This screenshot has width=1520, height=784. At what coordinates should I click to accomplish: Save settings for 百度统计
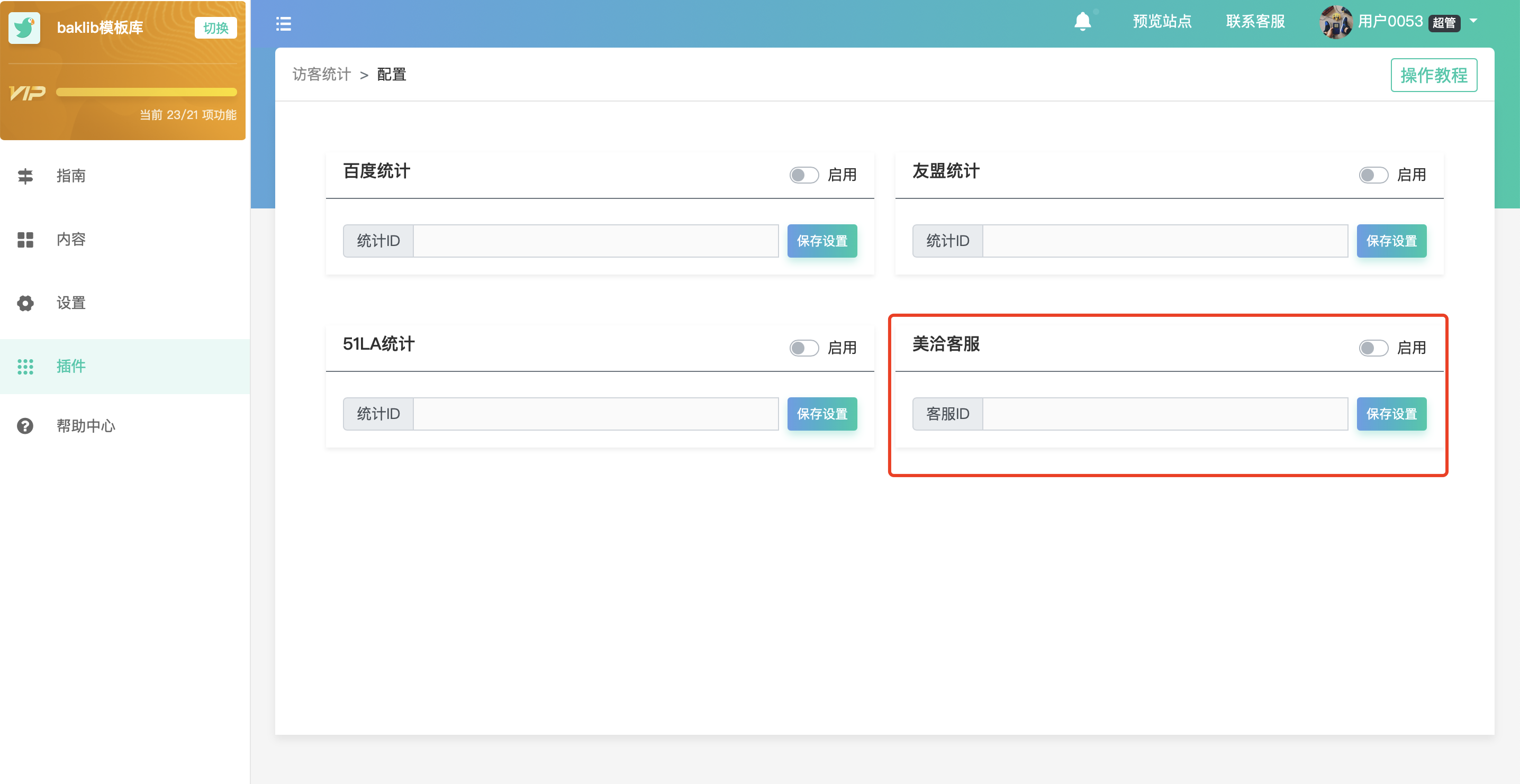[822, 241]
